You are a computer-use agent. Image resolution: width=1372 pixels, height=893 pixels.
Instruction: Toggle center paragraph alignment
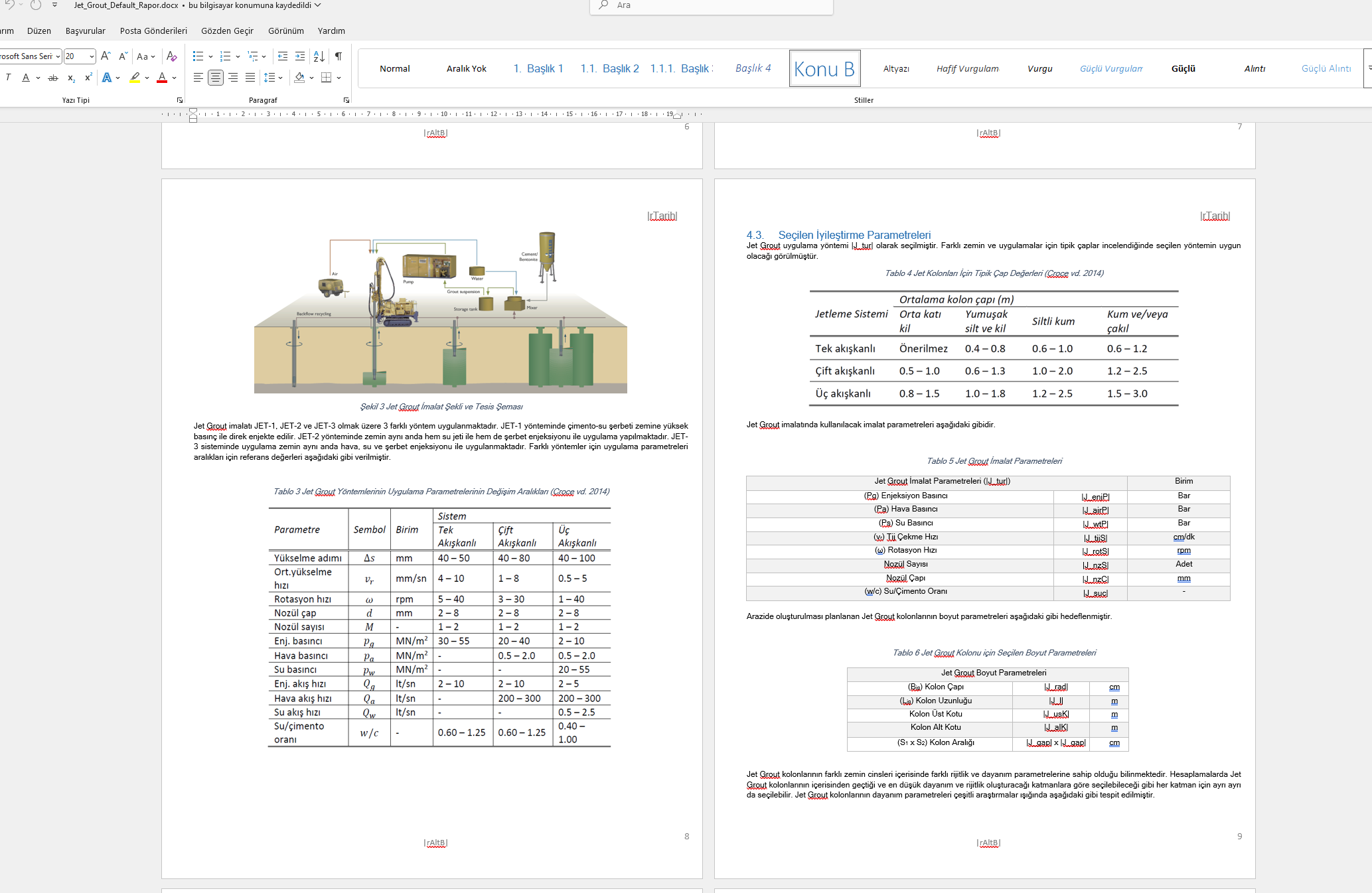pos(216,78)
